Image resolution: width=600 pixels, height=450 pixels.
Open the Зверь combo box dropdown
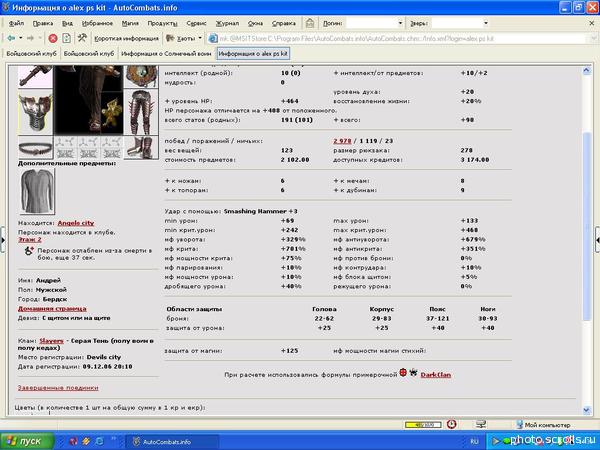[x=486, y=23]
